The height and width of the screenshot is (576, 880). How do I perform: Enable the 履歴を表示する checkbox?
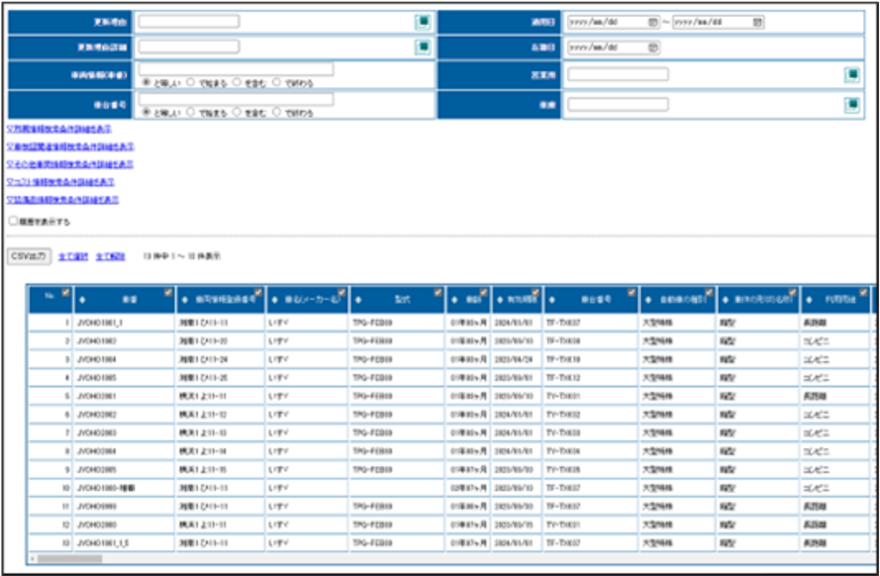pos(13,221)
